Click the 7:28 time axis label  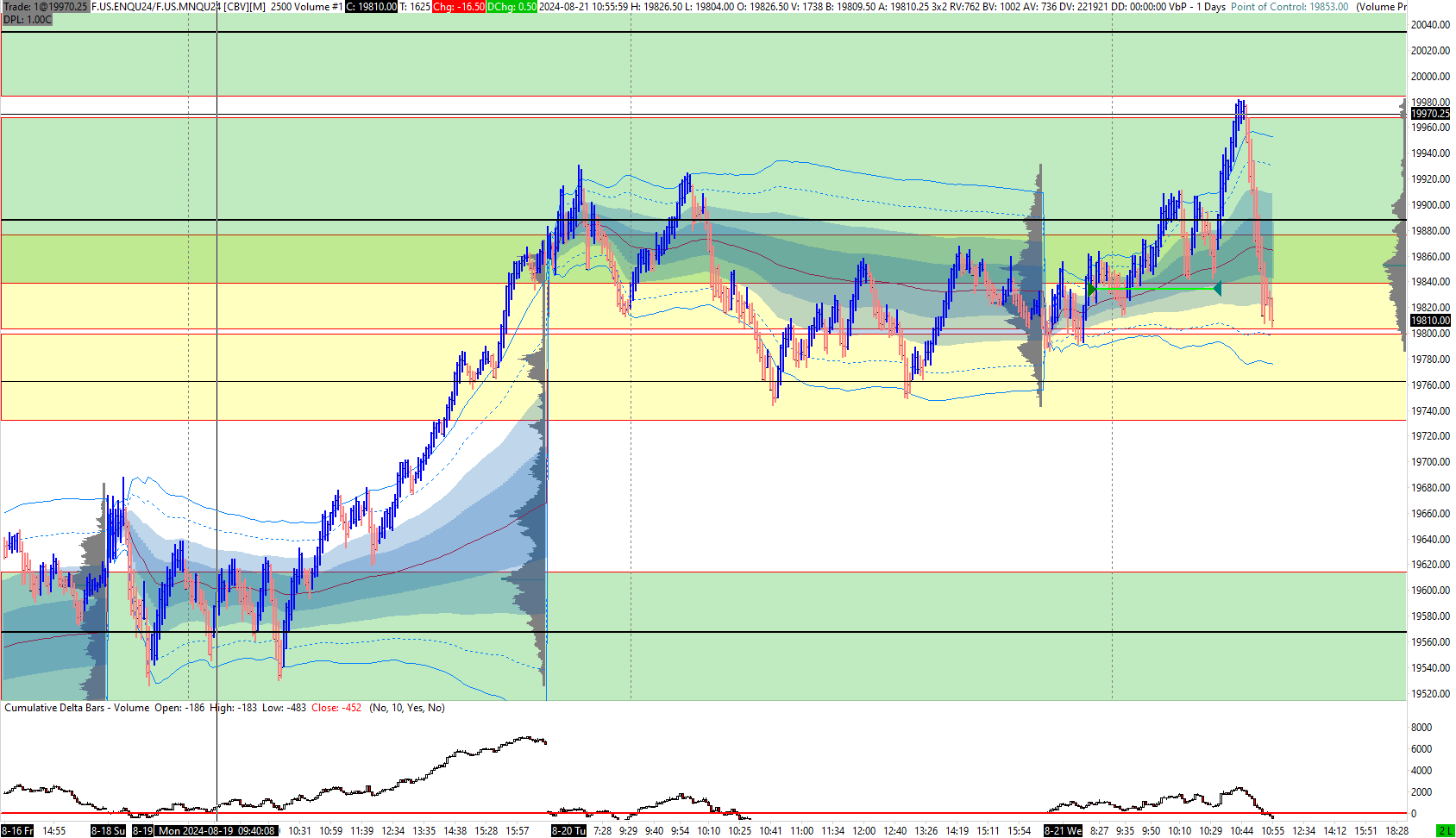pyautogui.click(x=603, y=831)
